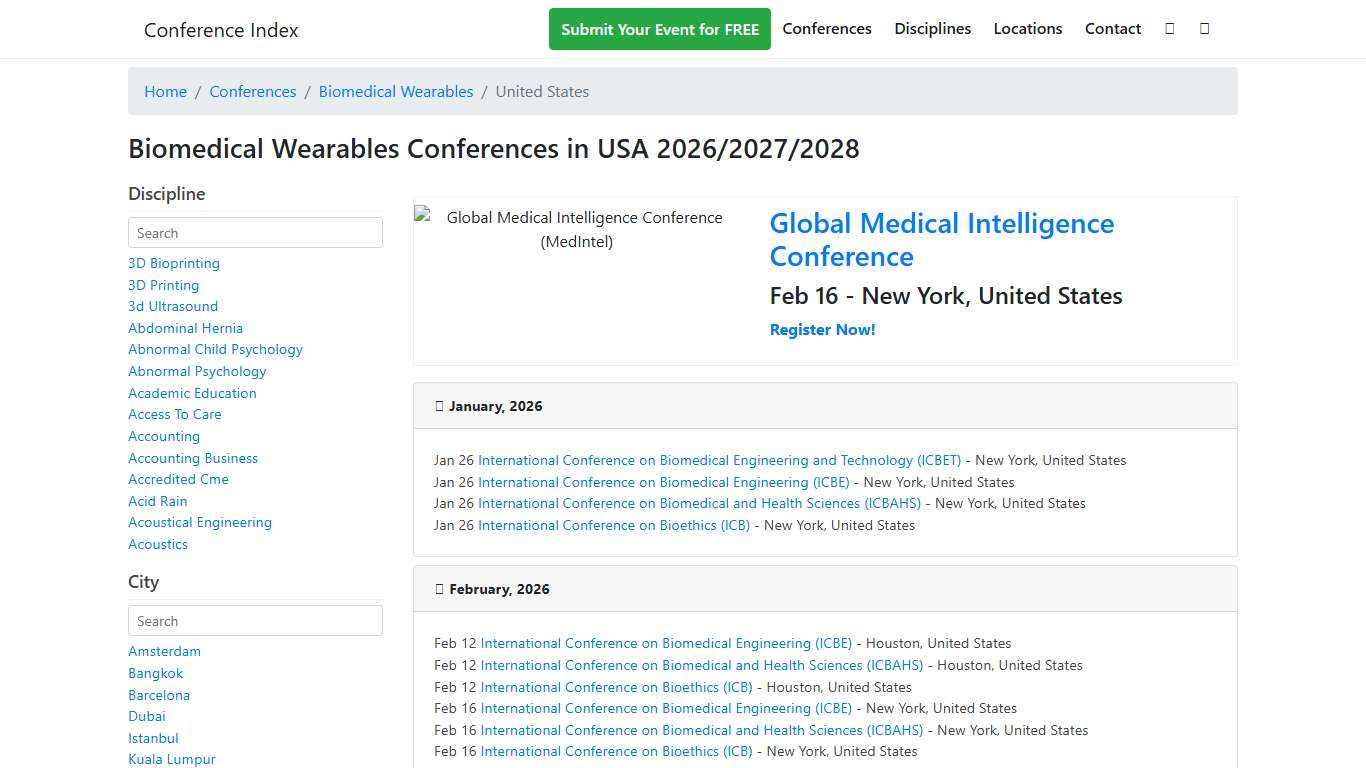Click the rightmost icon in the header navigation

(x=1204, y=29)
